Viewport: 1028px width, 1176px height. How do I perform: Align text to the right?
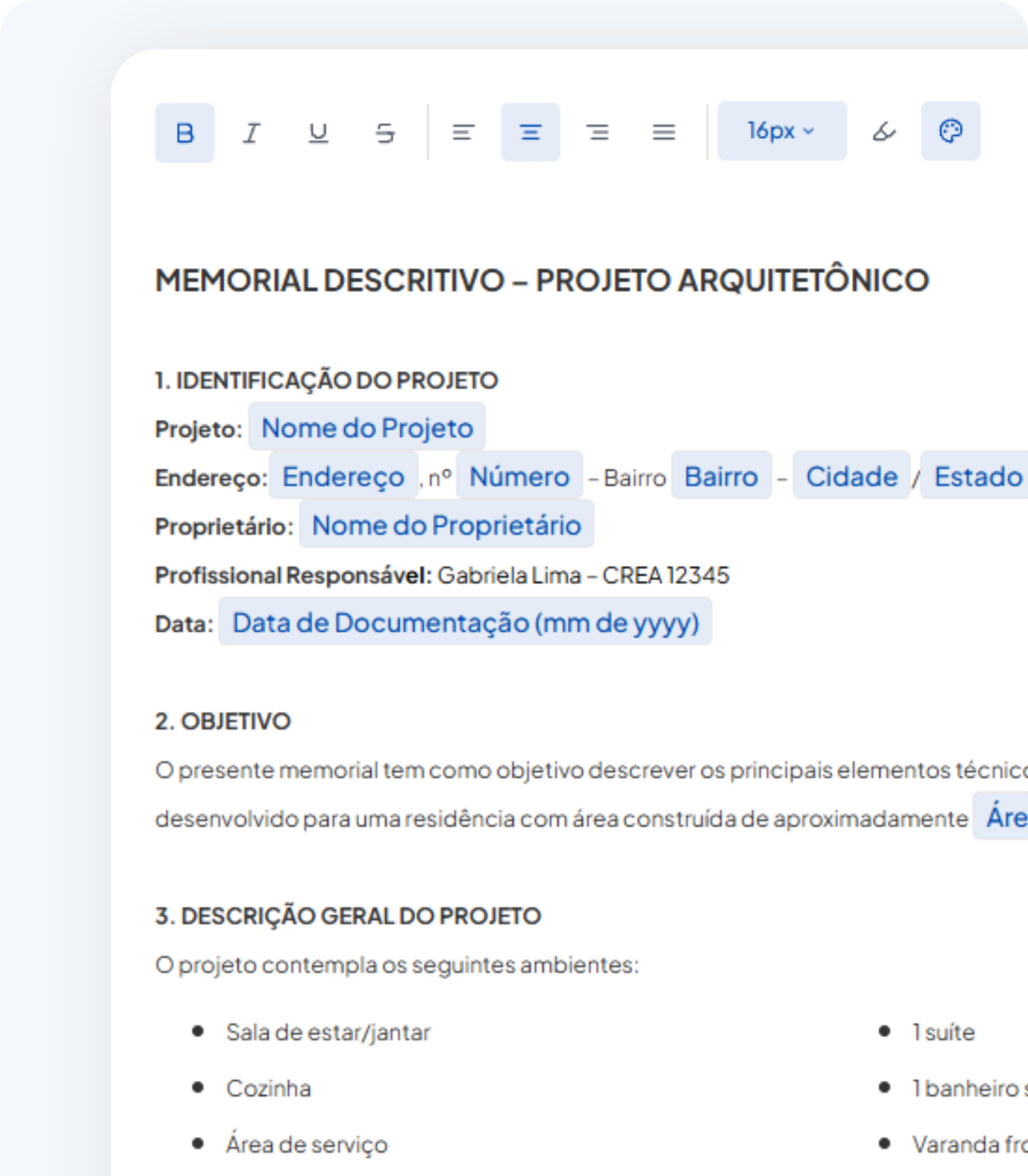click(597, 133)
